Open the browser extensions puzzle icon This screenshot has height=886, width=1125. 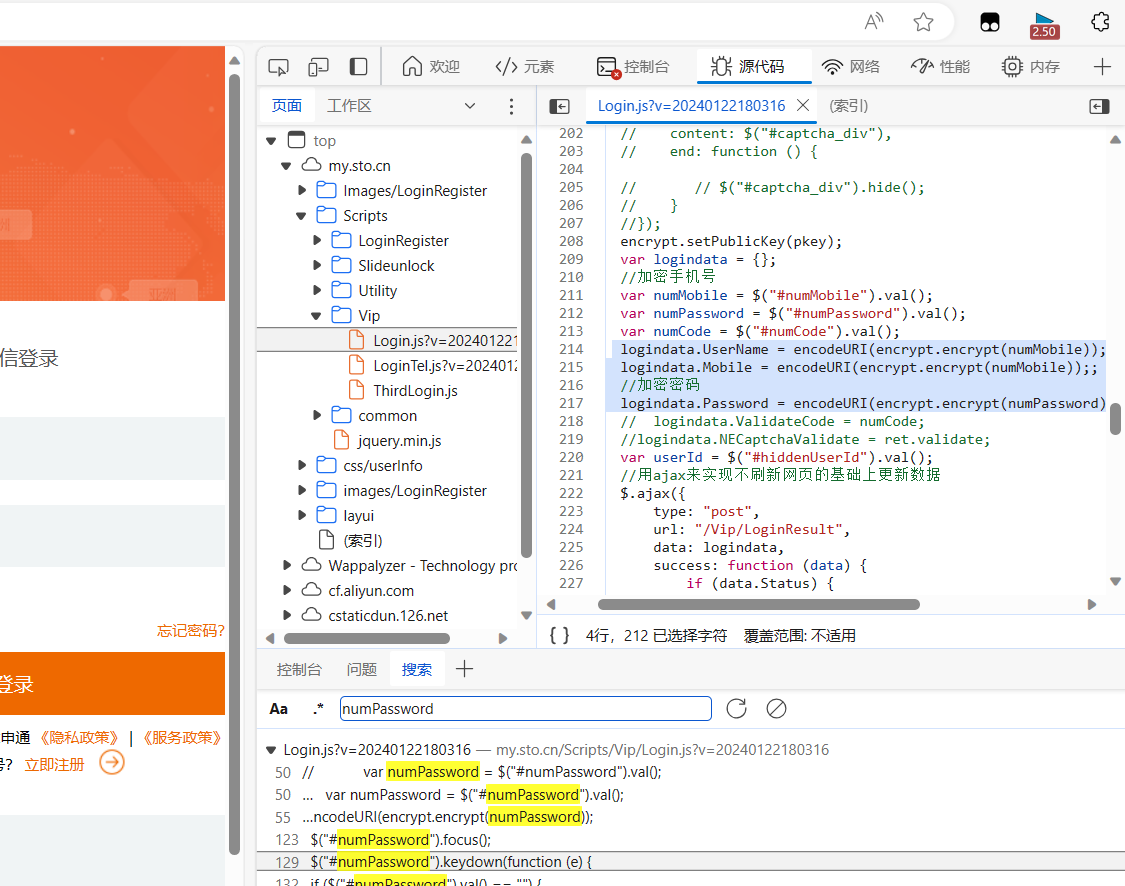click(1101, 22)
